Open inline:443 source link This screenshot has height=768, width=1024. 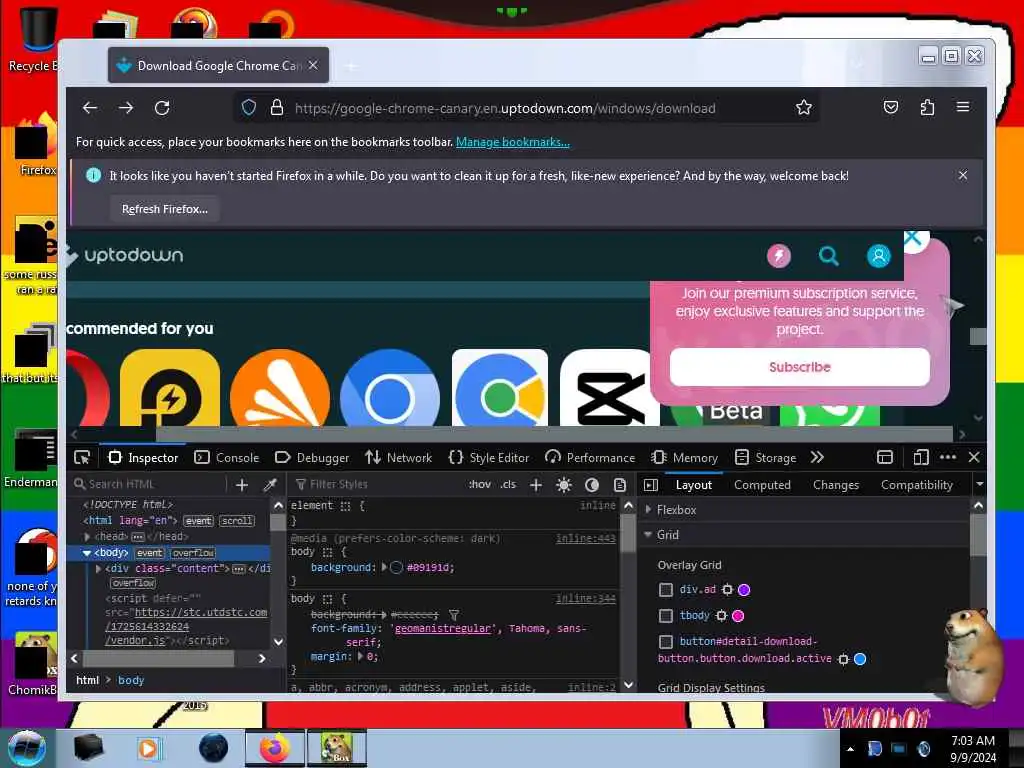[x=586, y=539]
